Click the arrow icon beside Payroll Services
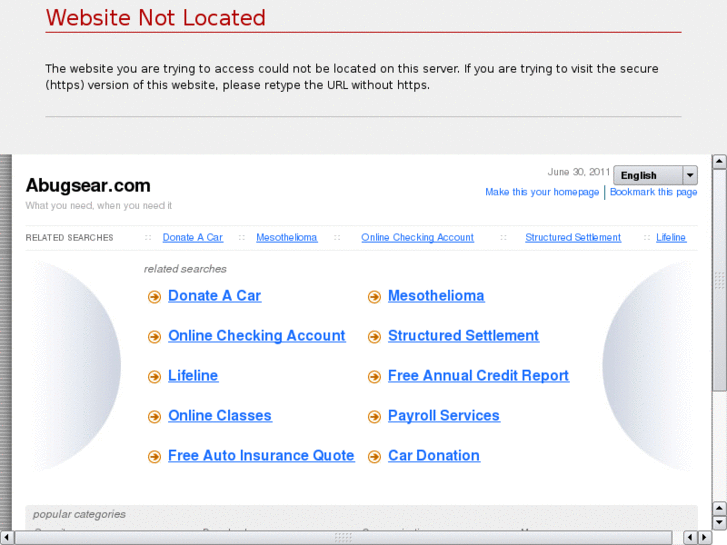 point(374,416)
